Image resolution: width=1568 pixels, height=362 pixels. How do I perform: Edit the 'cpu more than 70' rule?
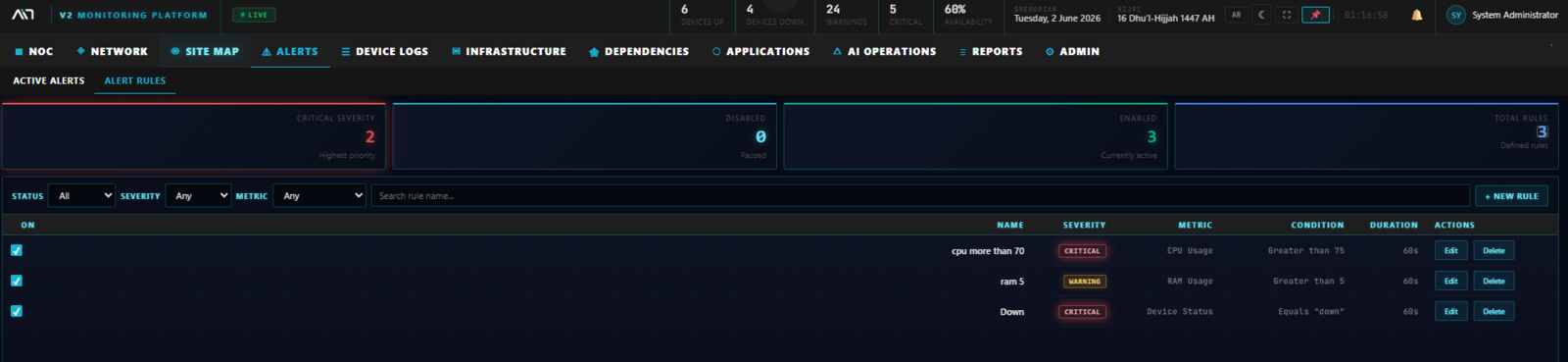tap(1450, 250)
